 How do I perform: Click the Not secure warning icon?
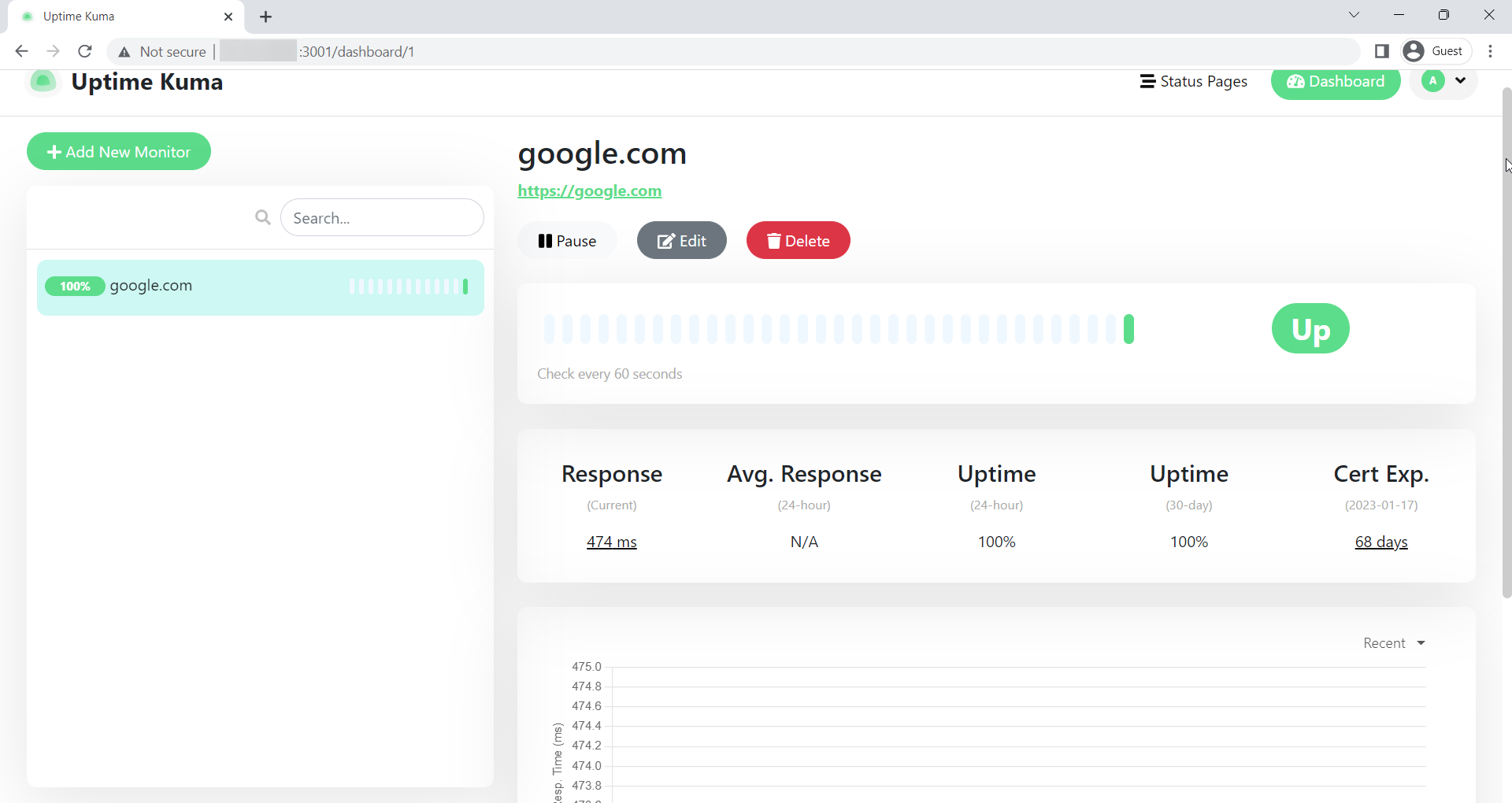(124, 52)
